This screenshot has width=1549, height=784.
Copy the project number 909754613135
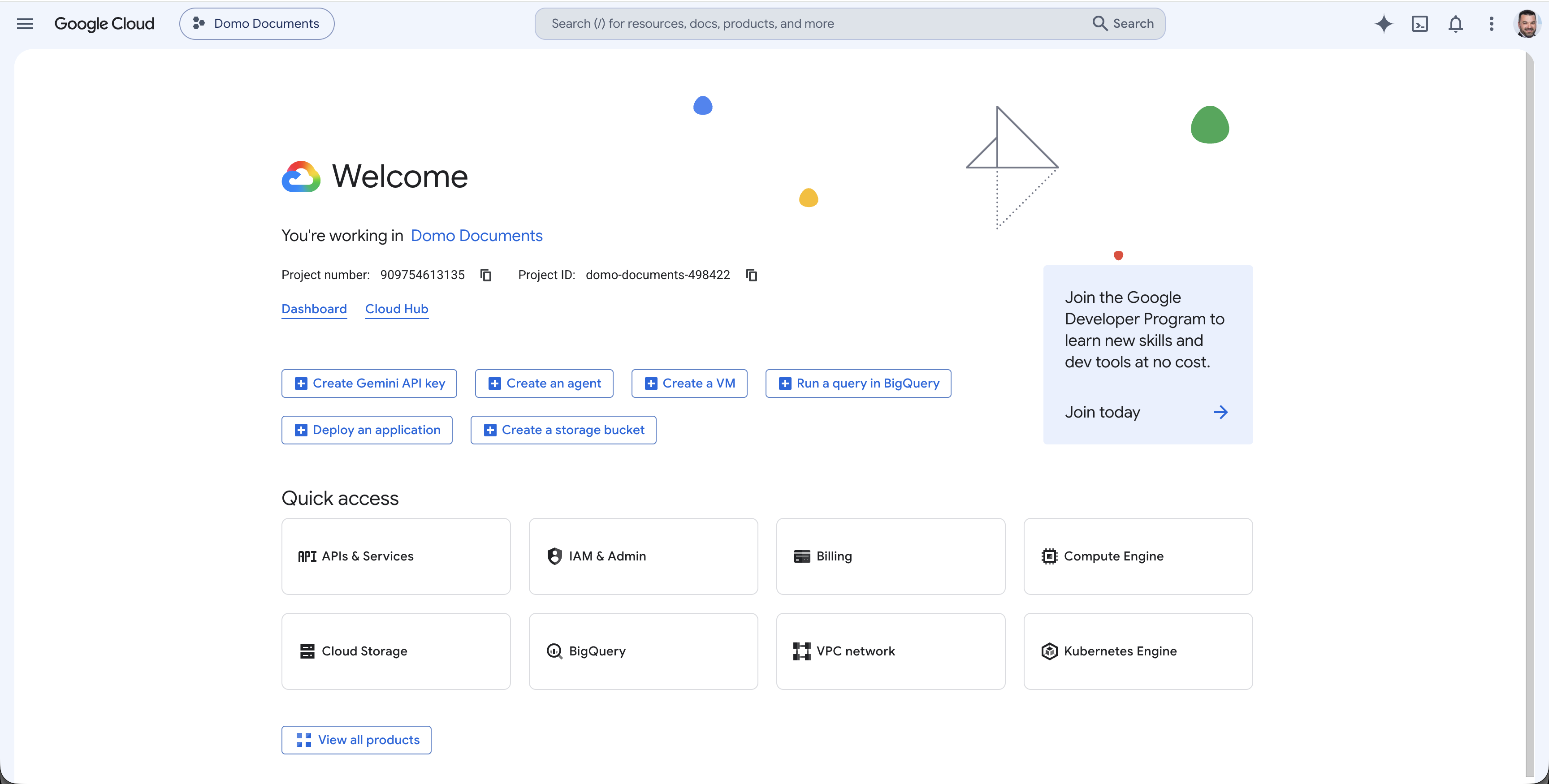pyautogui.click(x=486, y=275)
